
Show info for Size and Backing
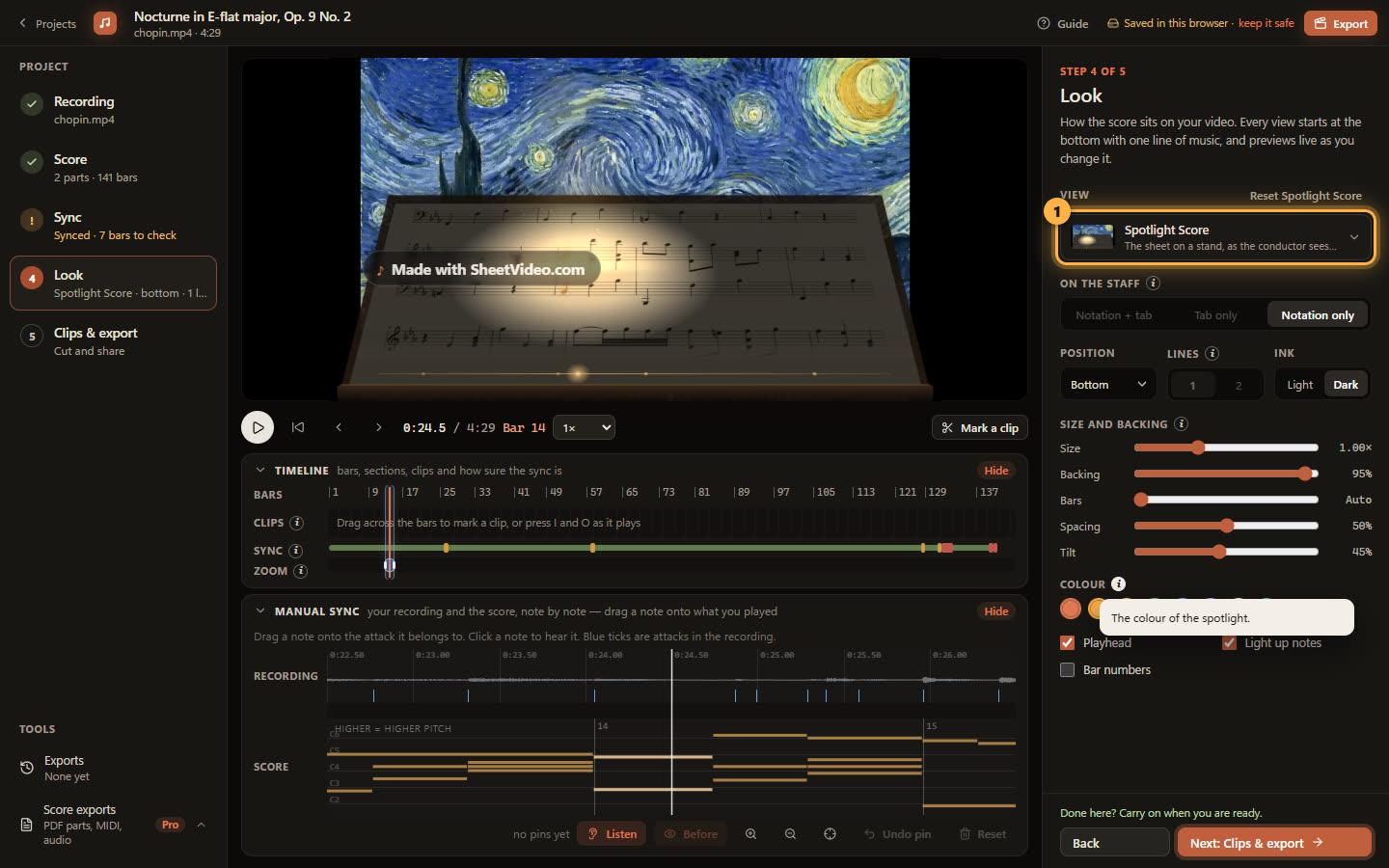tap(1182, 424)
